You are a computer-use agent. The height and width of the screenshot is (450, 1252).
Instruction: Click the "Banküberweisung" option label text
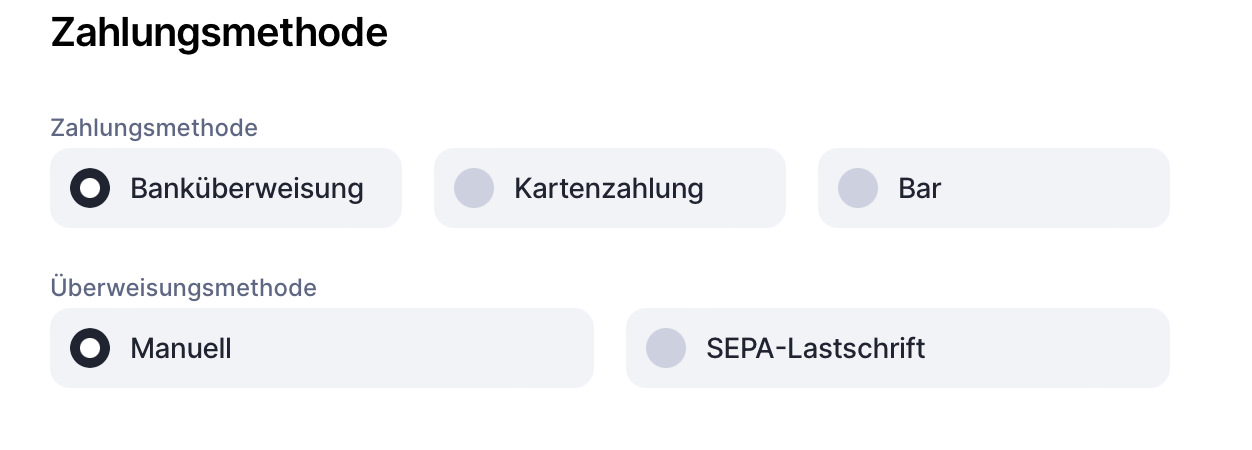(x=246, y=188)
